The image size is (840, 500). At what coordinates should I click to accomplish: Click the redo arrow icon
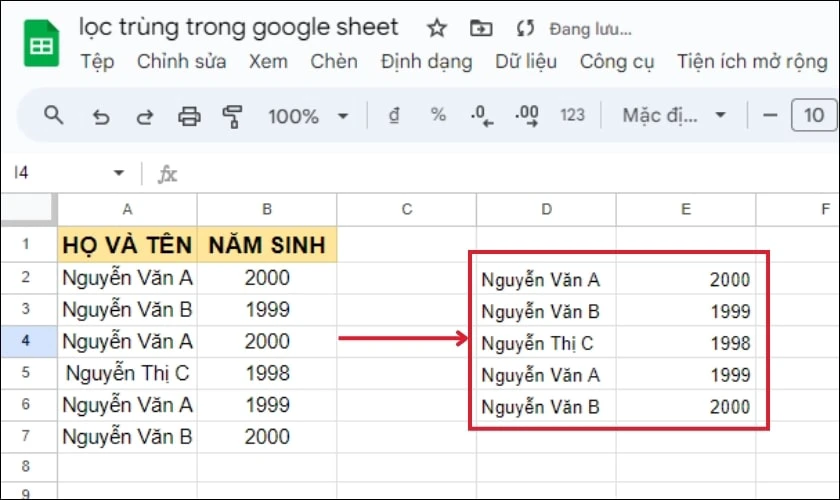(x=145, y=116)
